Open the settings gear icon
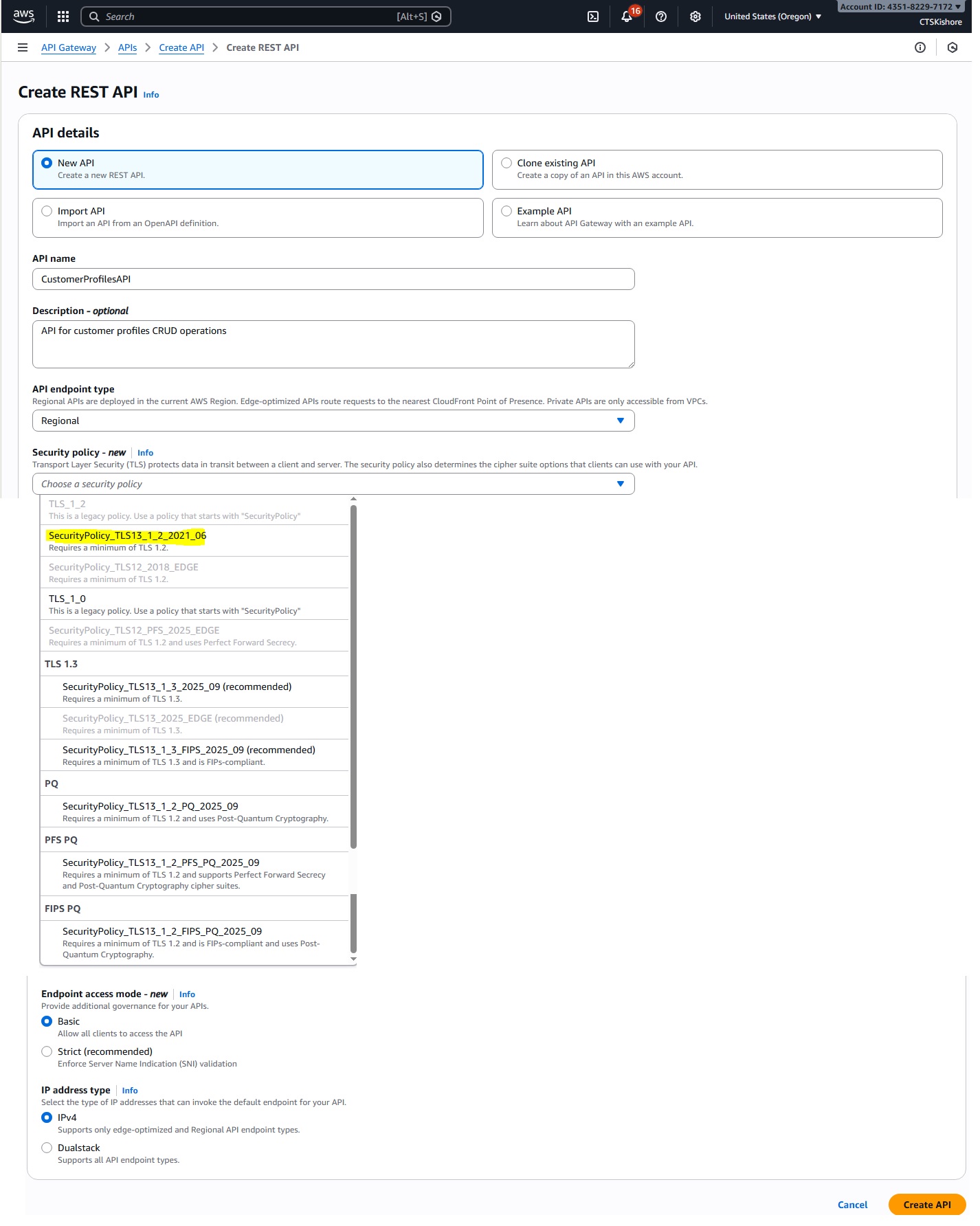Viewport: 980px width, 1226px height. coord(695,16)
